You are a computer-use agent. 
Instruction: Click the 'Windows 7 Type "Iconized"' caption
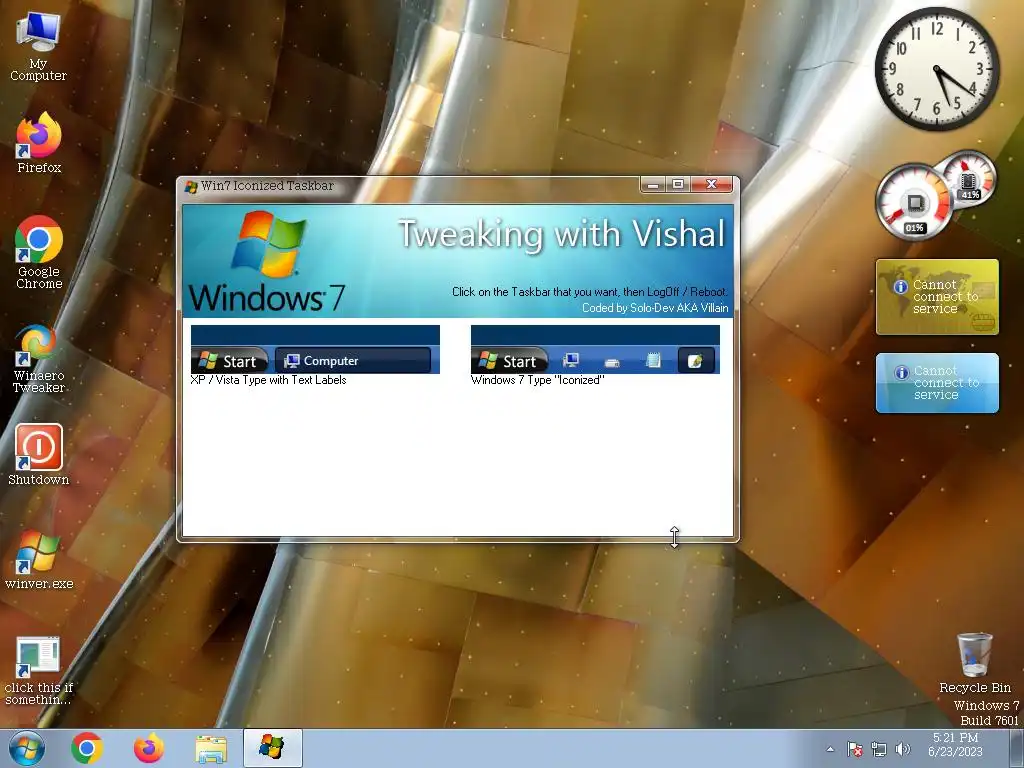[x=537, y=380]
